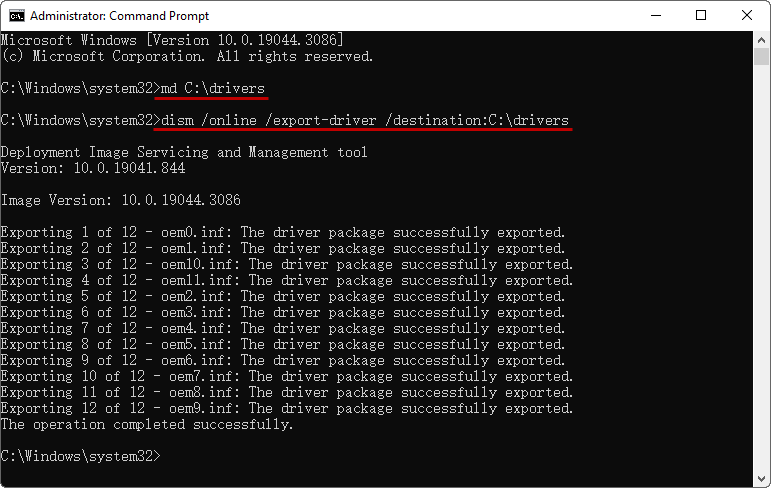The height and width of the screenshot is (488, 771).
Task: Click the Microsoft Windows version banner line
Action: [172, 40]
